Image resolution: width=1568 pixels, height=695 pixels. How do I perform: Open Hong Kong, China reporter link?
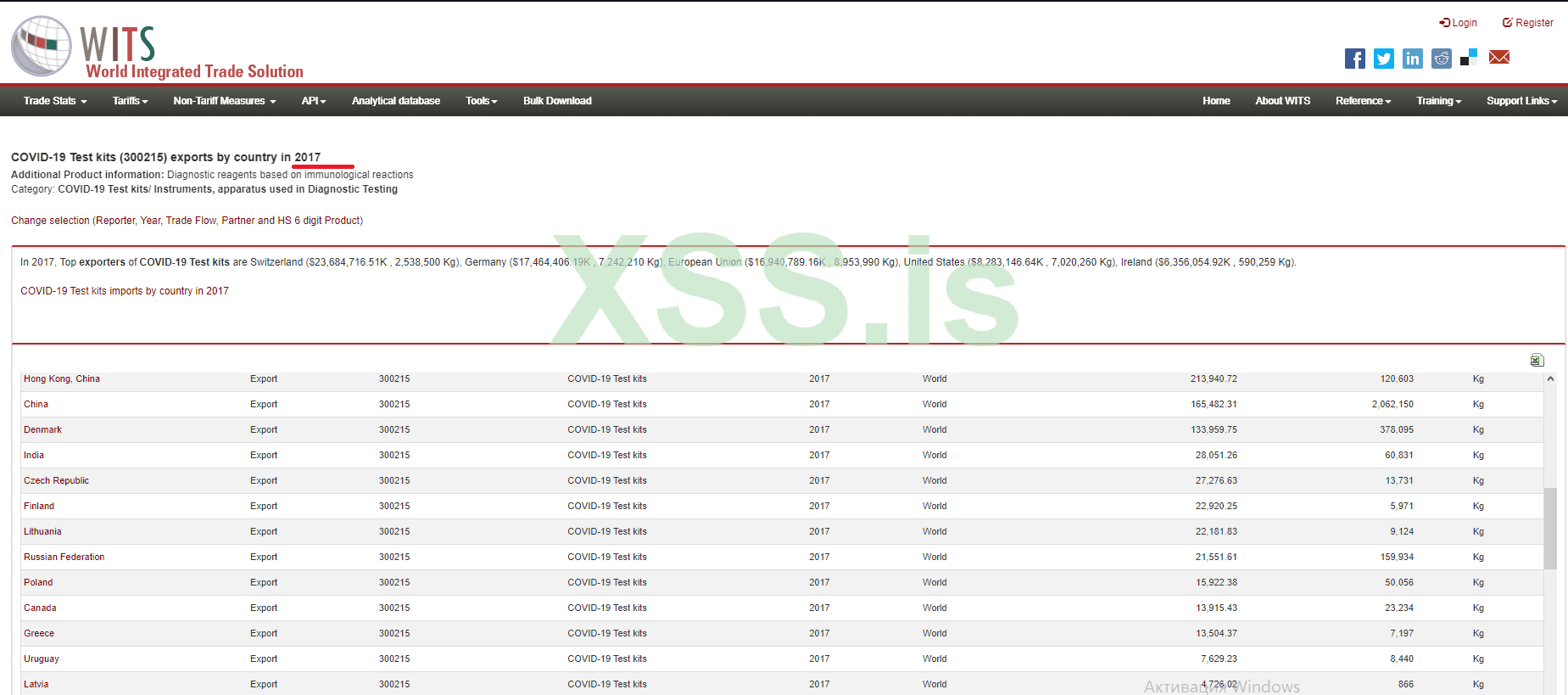coord(62,379)
